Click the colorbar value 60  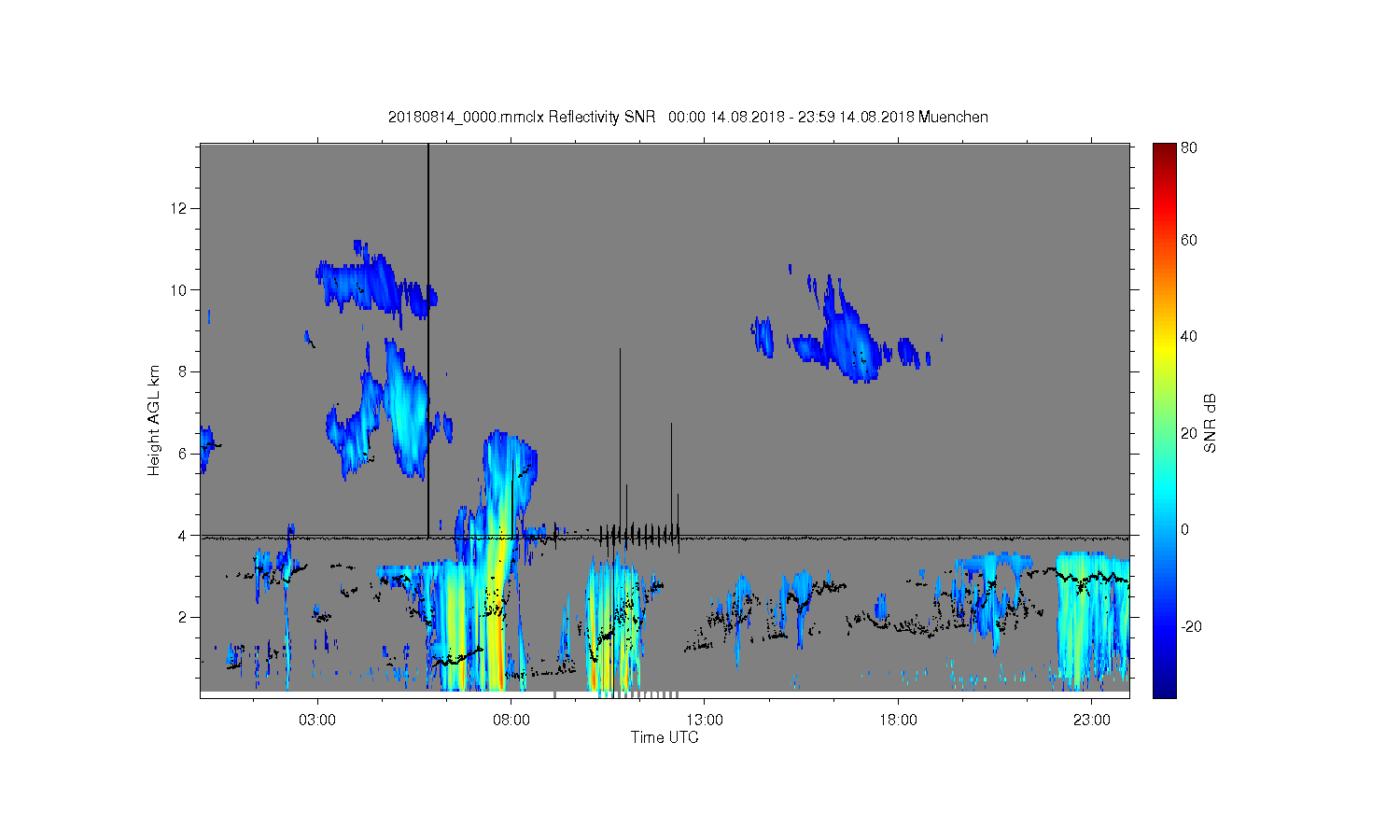1189,240
